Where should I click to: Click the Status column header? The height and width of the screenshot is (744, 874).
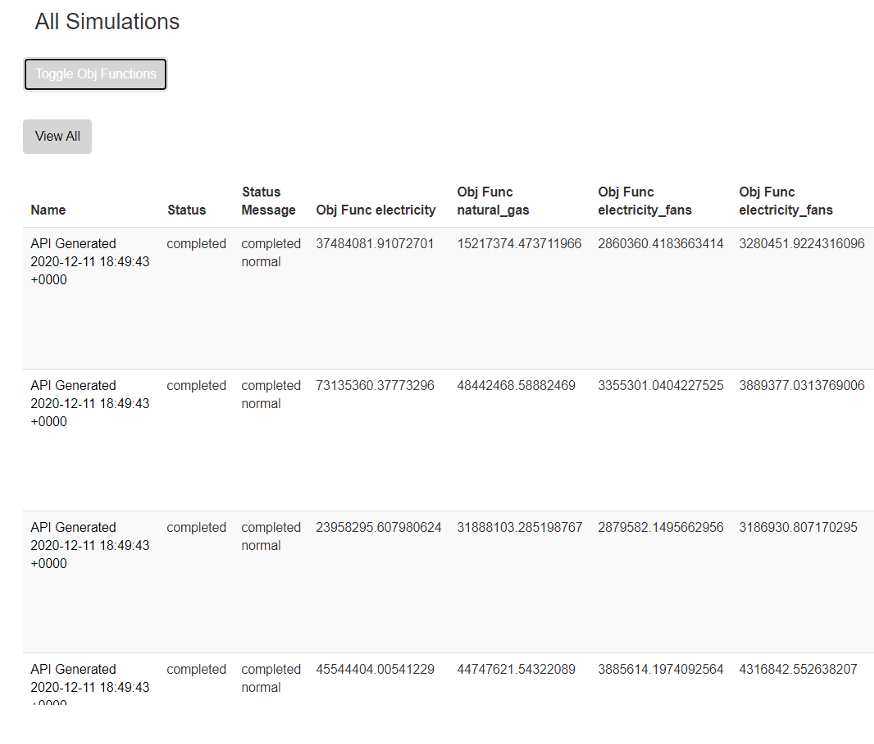(x=187, y=210)
